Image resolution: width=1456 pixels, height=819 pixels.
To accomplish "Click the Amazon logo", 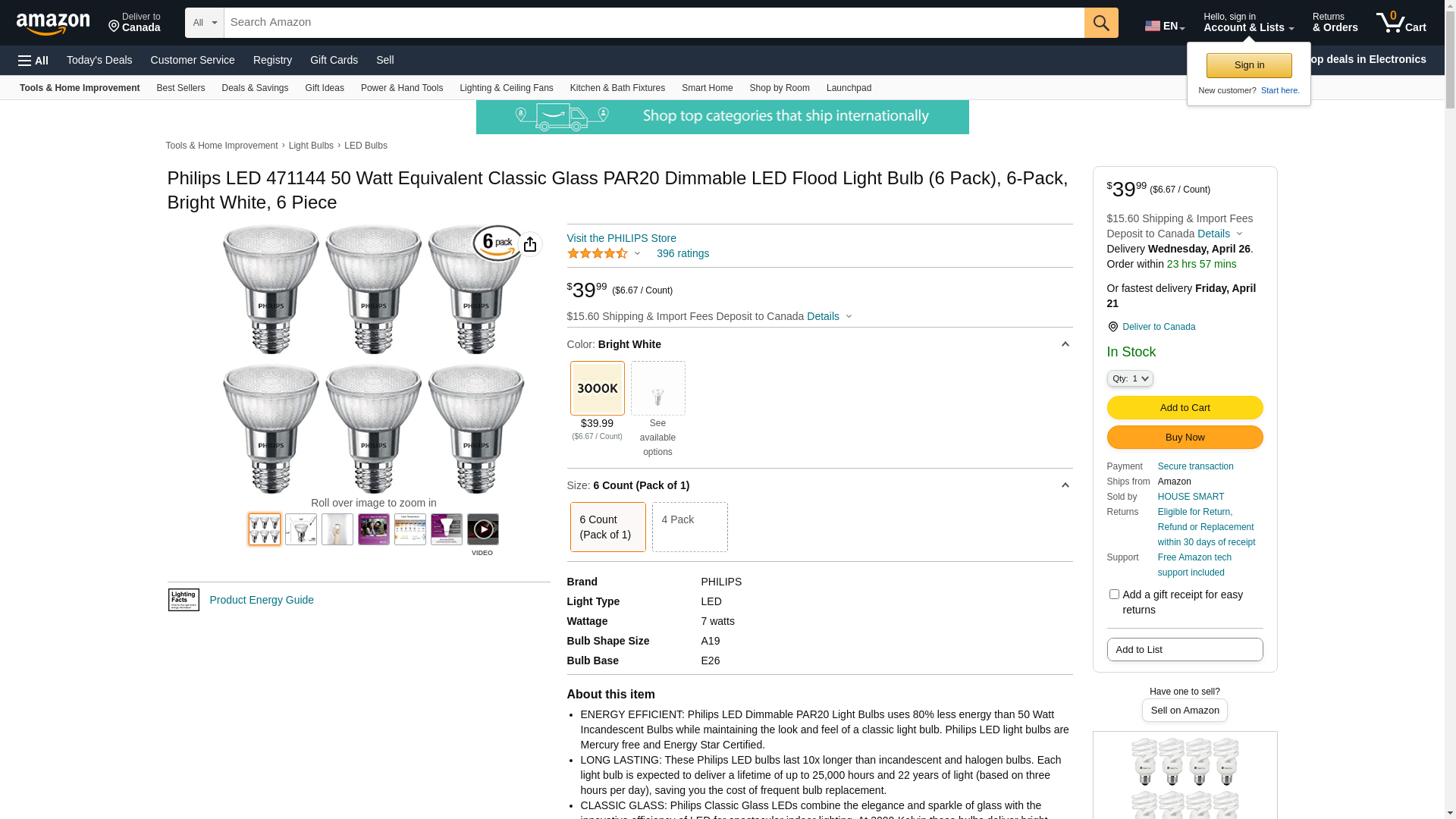I will 53,24.
